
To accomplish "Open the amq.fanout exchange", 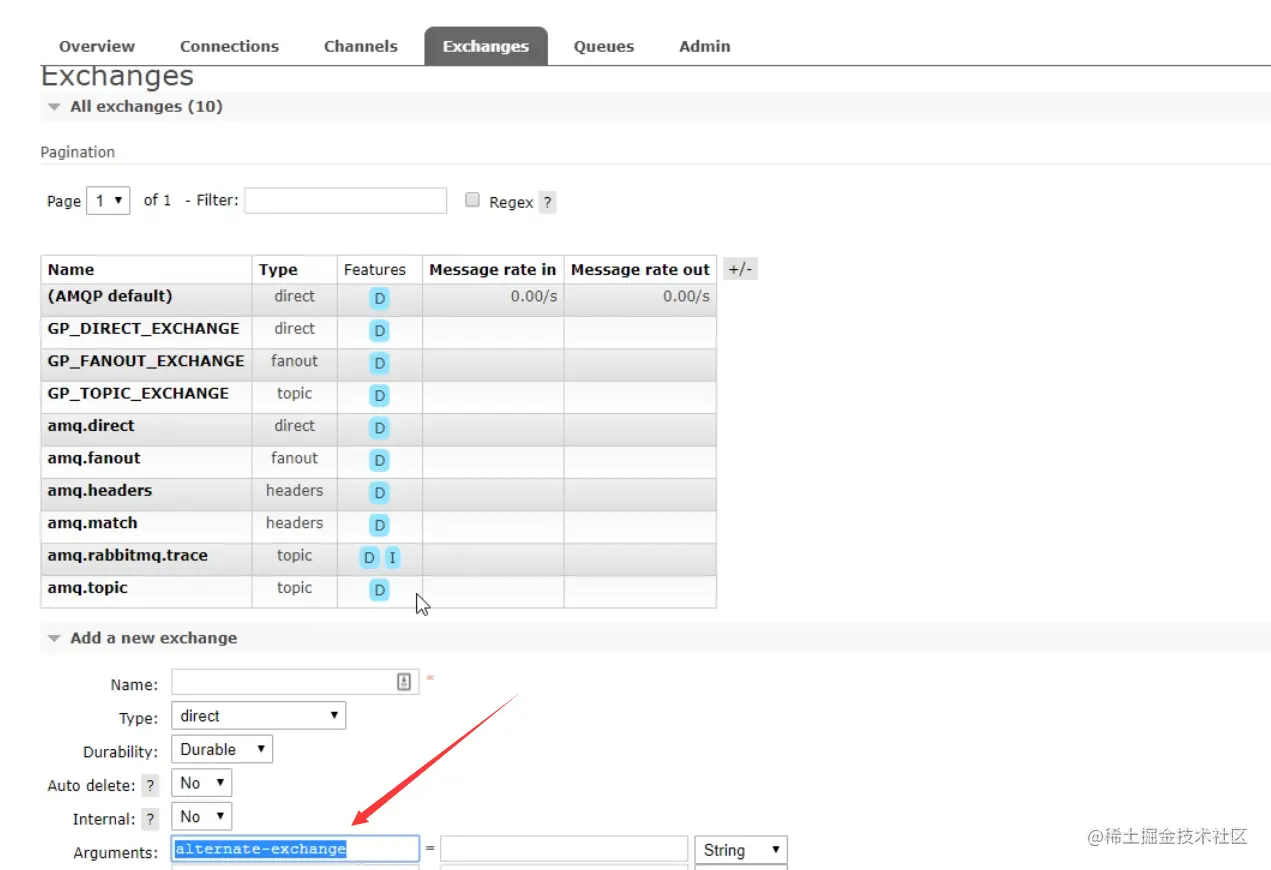I will pos(94,458).
